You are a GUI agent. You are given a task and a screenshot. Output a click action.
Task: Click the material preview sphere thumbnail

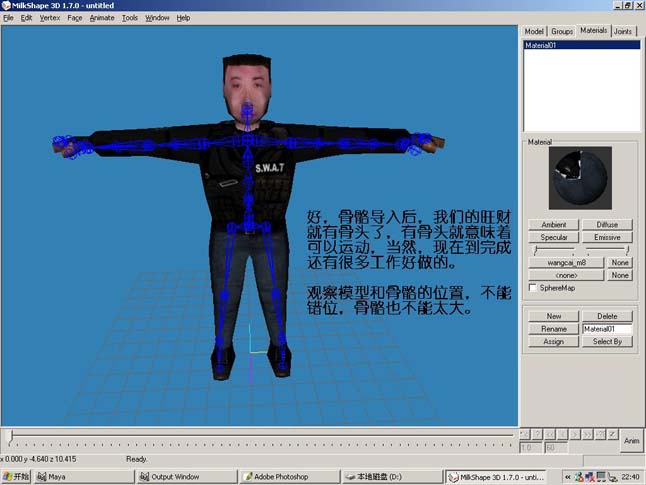click(x=580, y=178)
